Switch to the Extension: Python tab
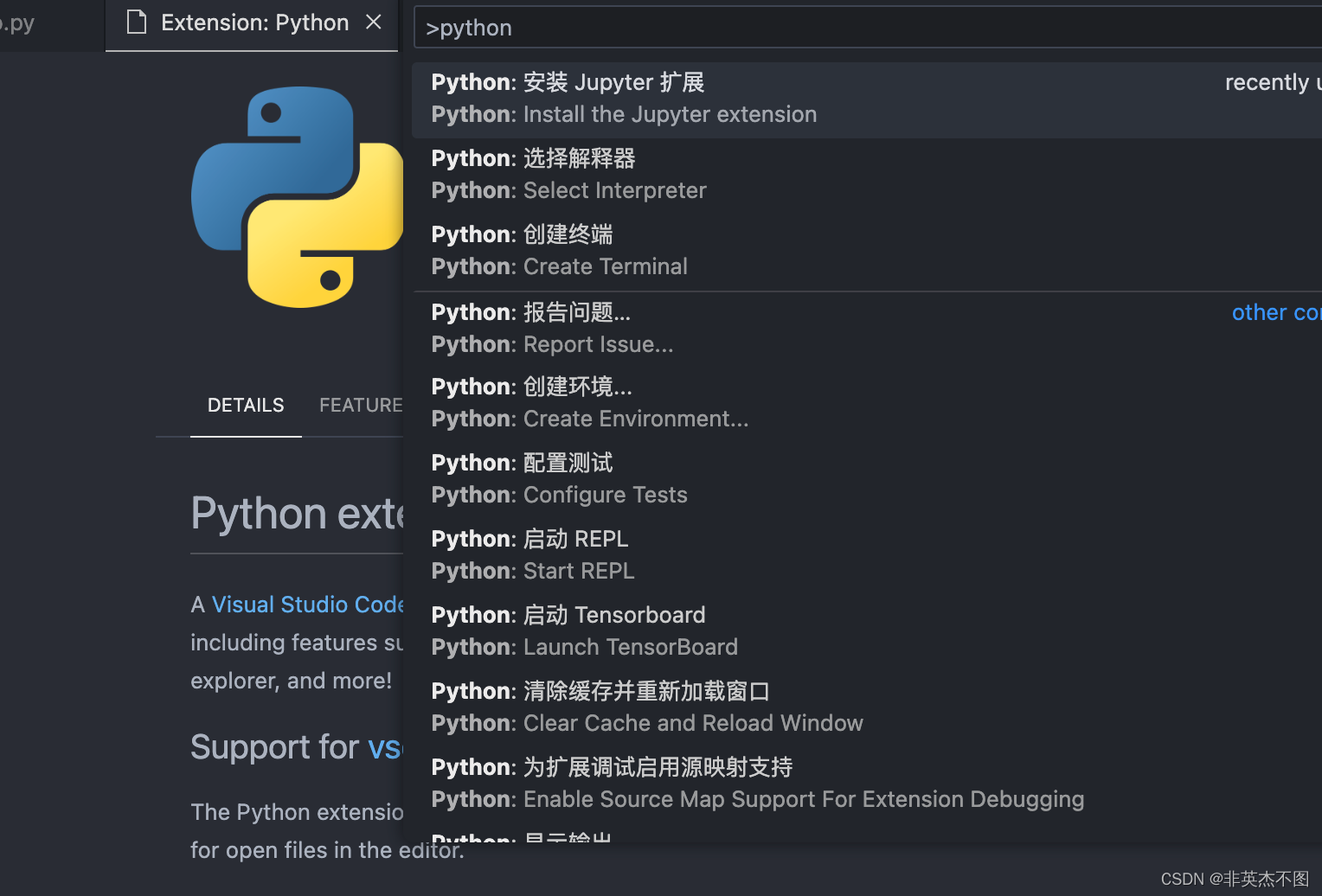Image resolution: width=1322 pixels, height=896 pixels. coord(252,25)
